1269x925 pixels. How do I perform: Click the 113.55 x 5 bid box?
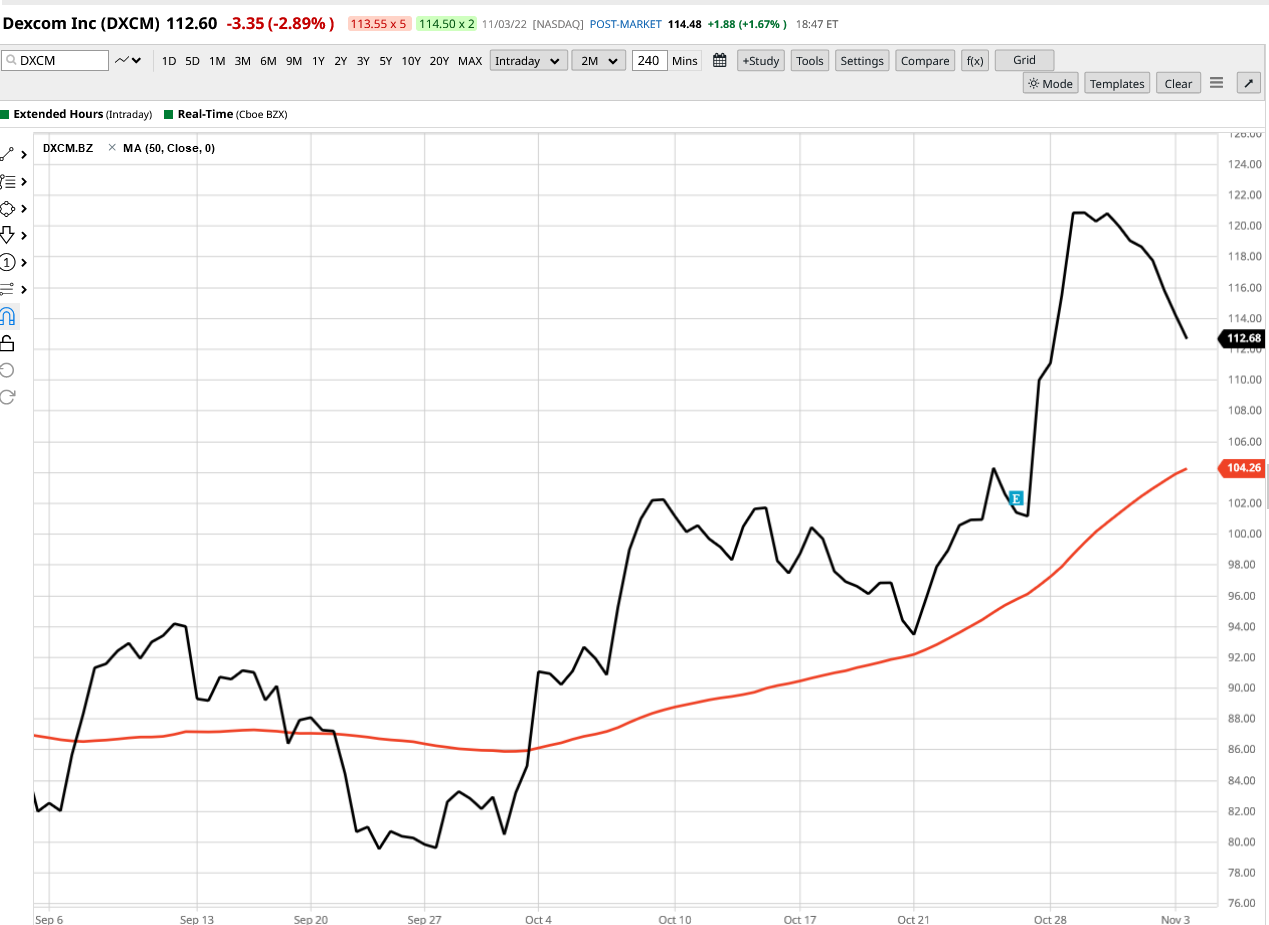coord(378,23)
